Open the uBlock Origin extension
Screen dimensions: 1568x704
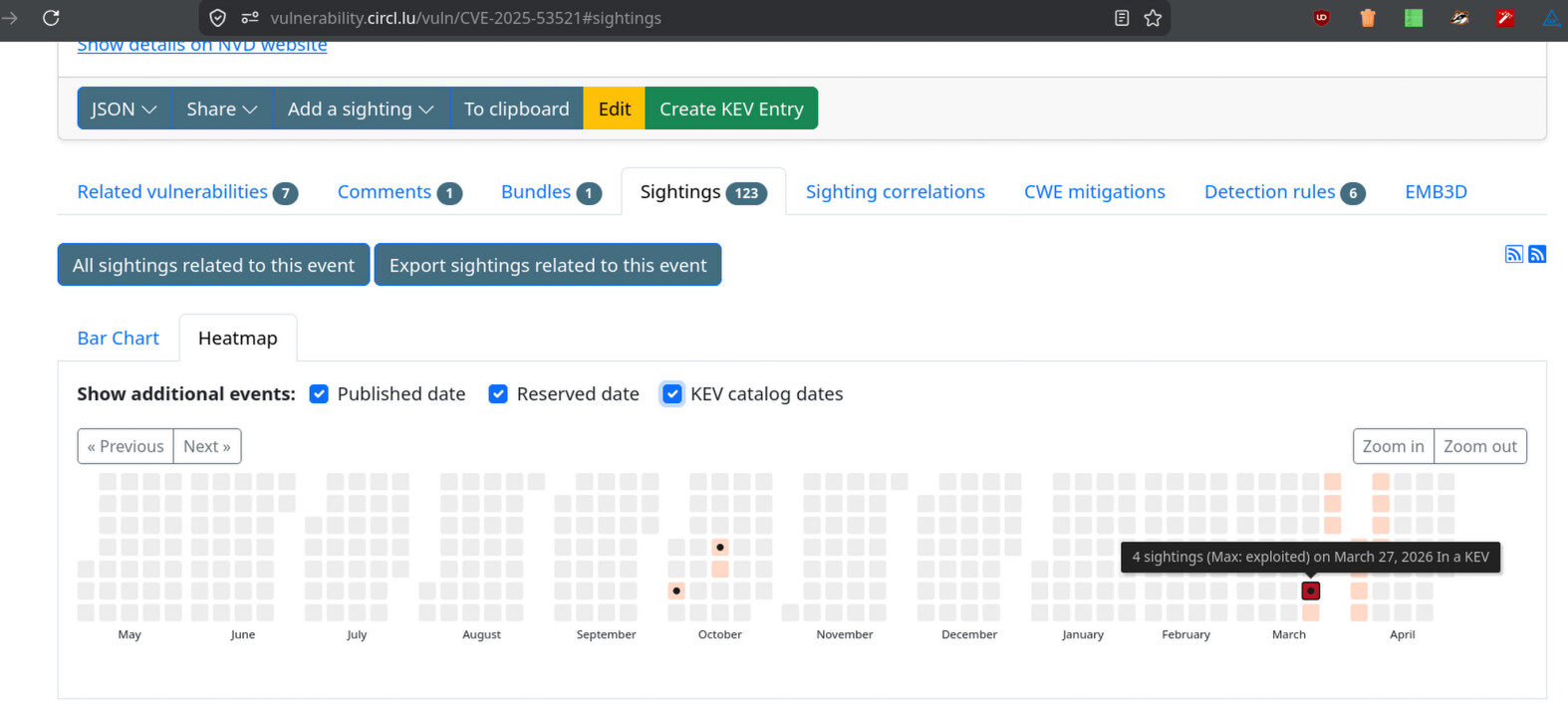(x=1321, y=18)
